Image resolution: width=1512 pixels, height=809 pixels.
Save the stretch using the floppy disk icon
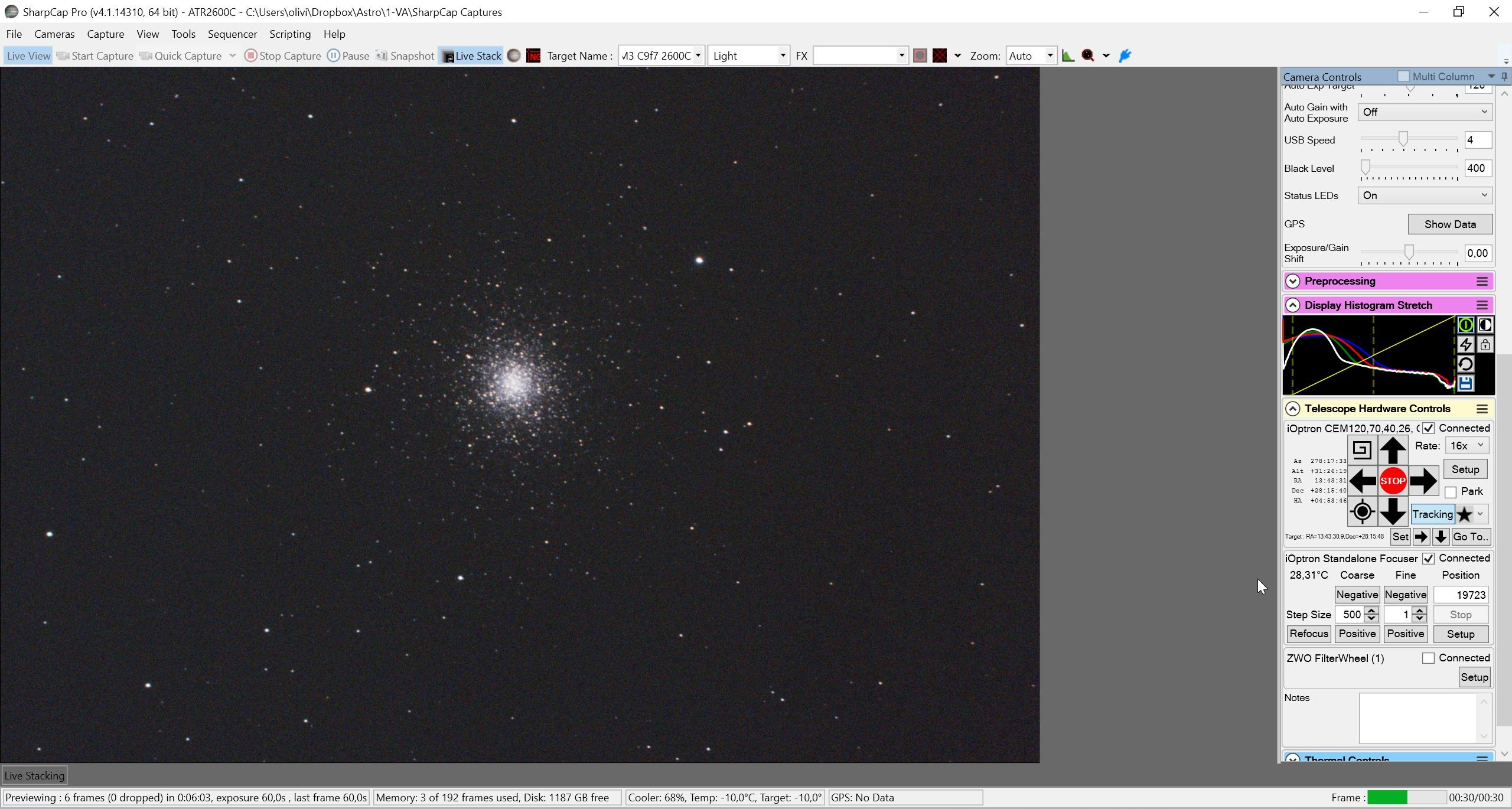(x=1465, y=383)
